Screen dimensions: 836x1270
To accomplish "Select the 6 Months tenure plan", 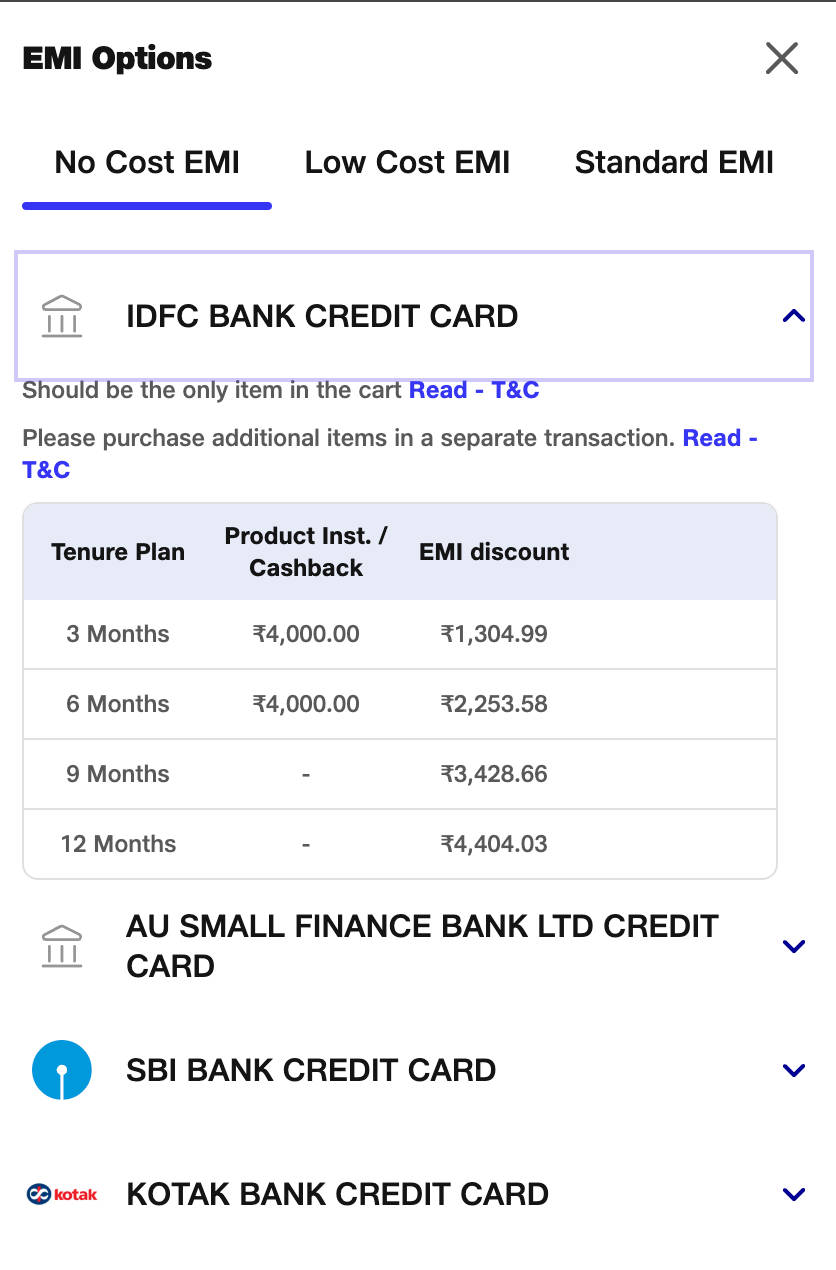I will click(118, 704).
